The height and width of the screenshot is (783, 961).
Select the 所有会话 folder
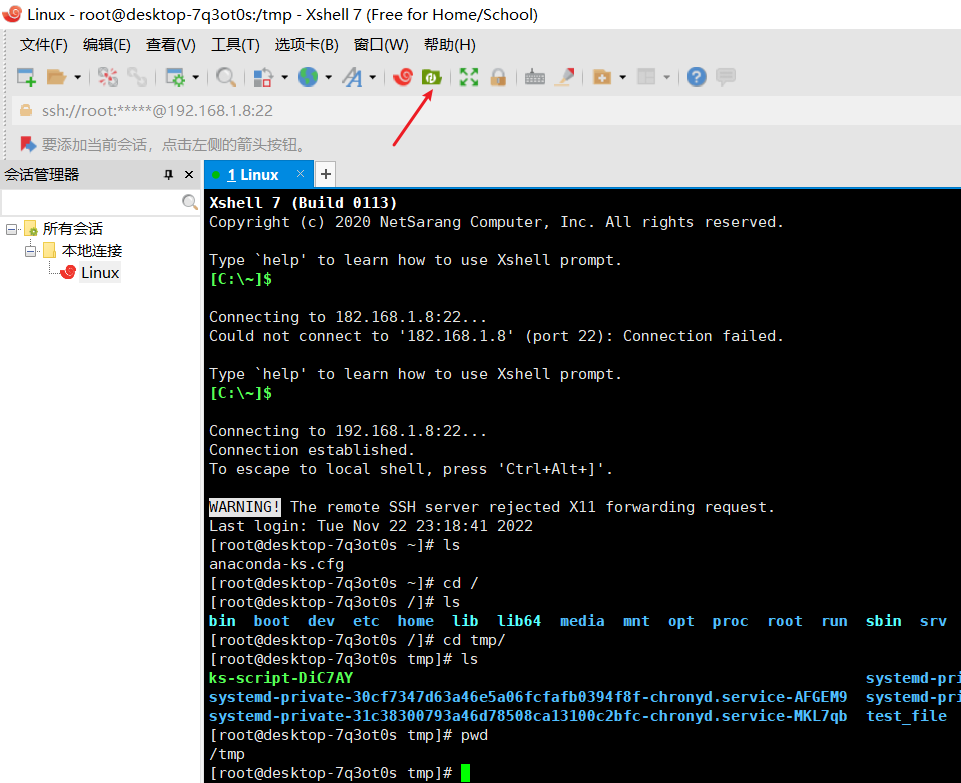coord(72,229)
